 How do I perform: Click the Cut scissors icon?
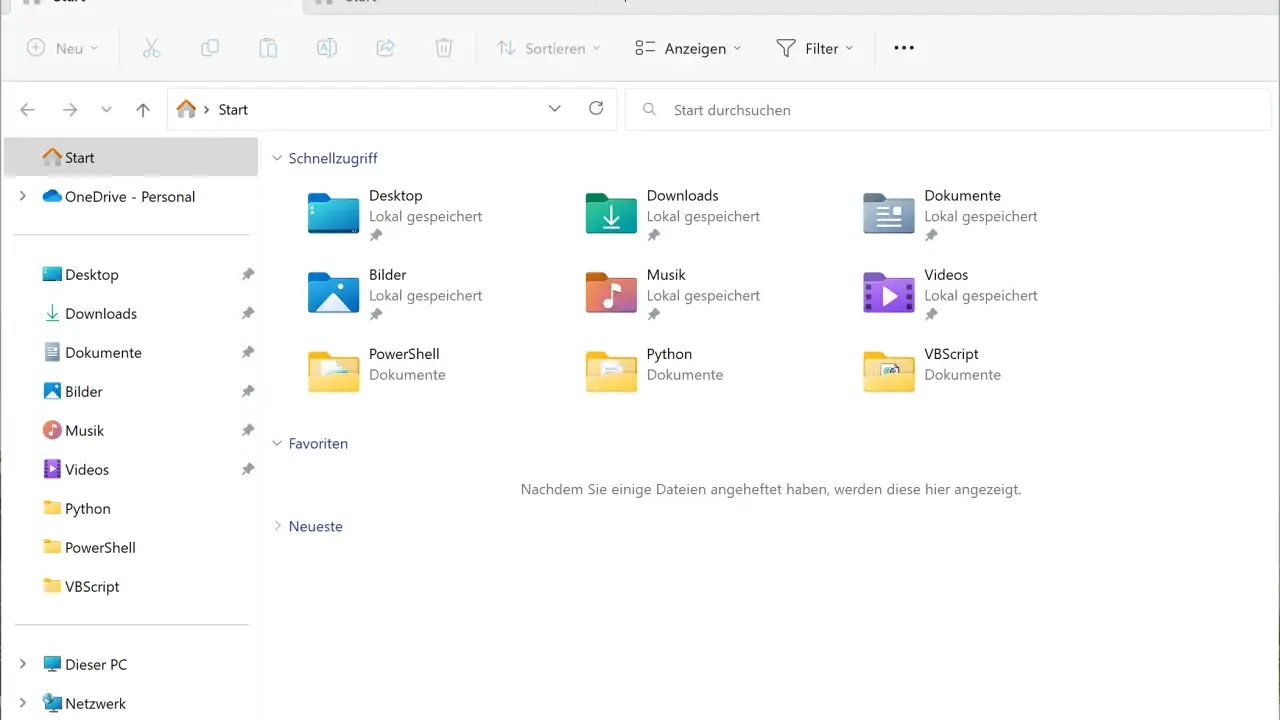tap(151, 48)
